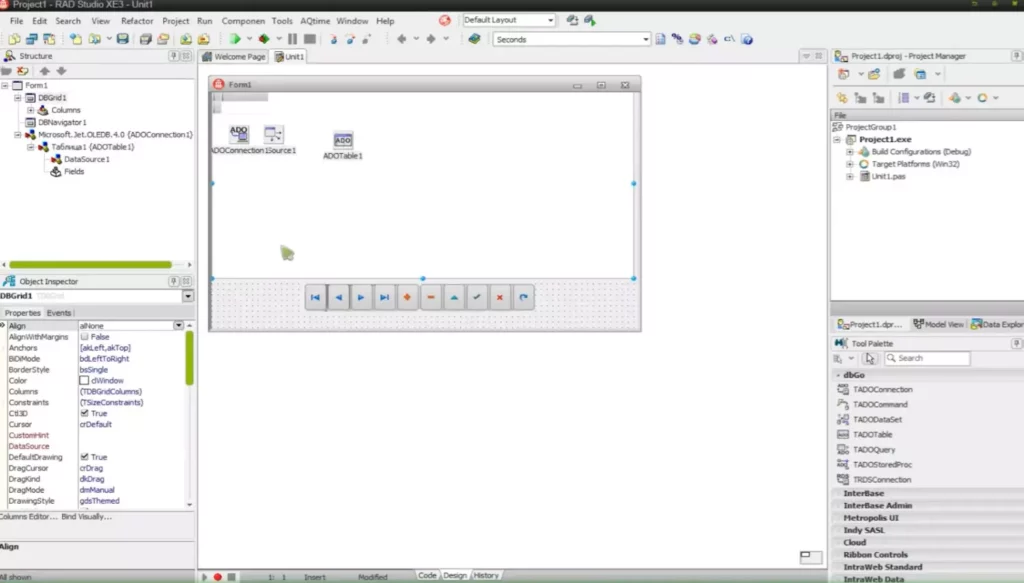Switch to the Events tab in Object Inspector
1024x583 pixels.
point(59,313)
